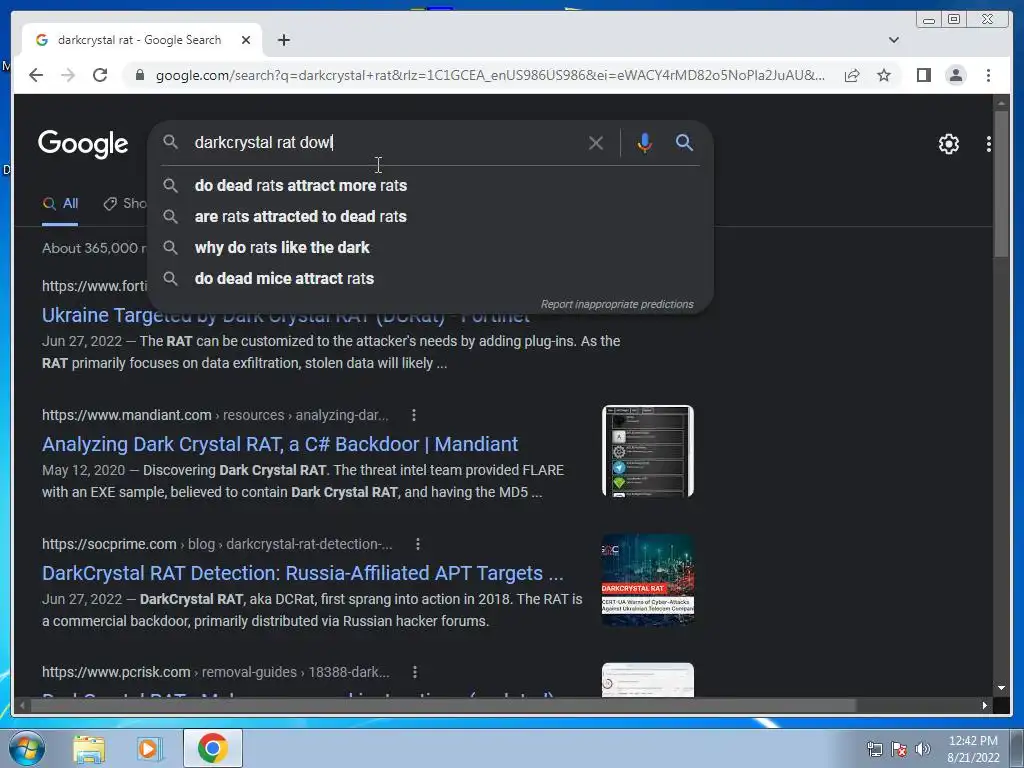Open pcrisk result thumbnail image
This screenshot has width=1024, height=768.
coord(648,680)
